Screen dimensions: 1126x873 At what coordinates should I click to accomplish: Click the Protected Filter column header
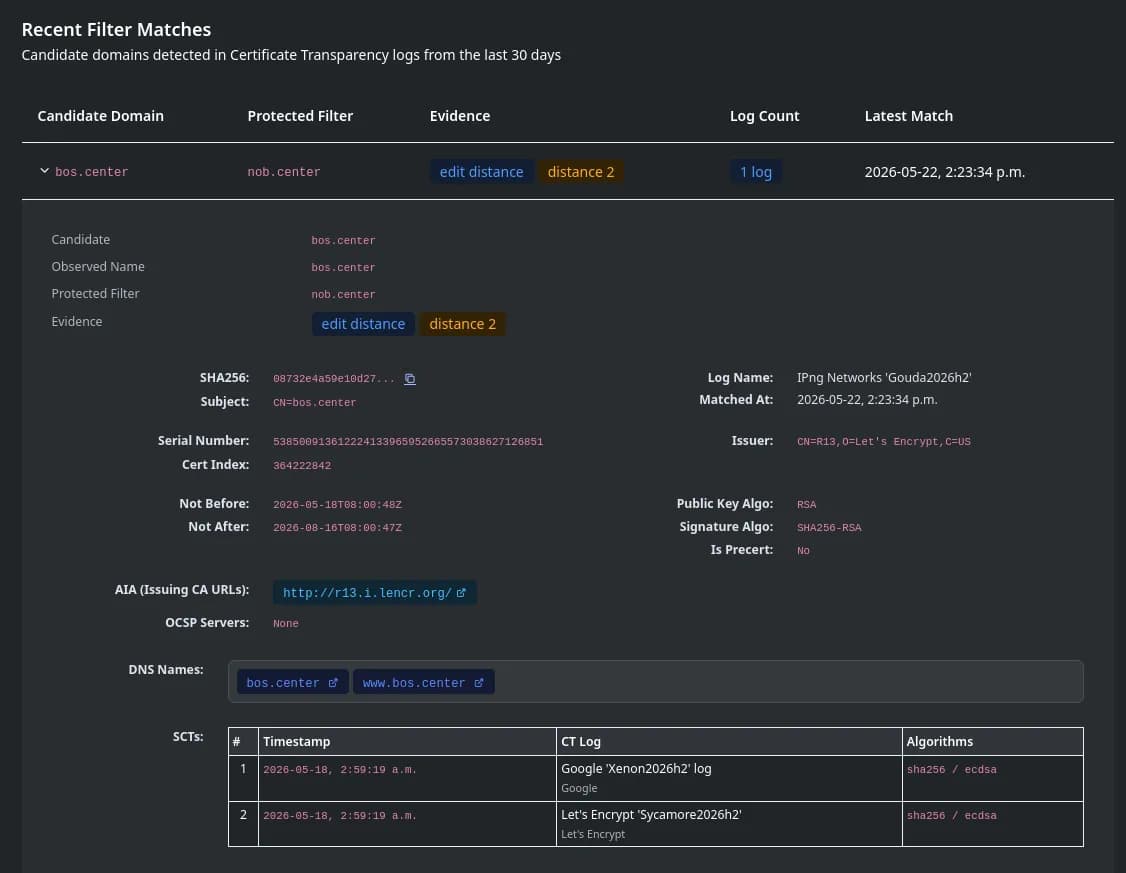pyautogui.click(x=300, y=116)
